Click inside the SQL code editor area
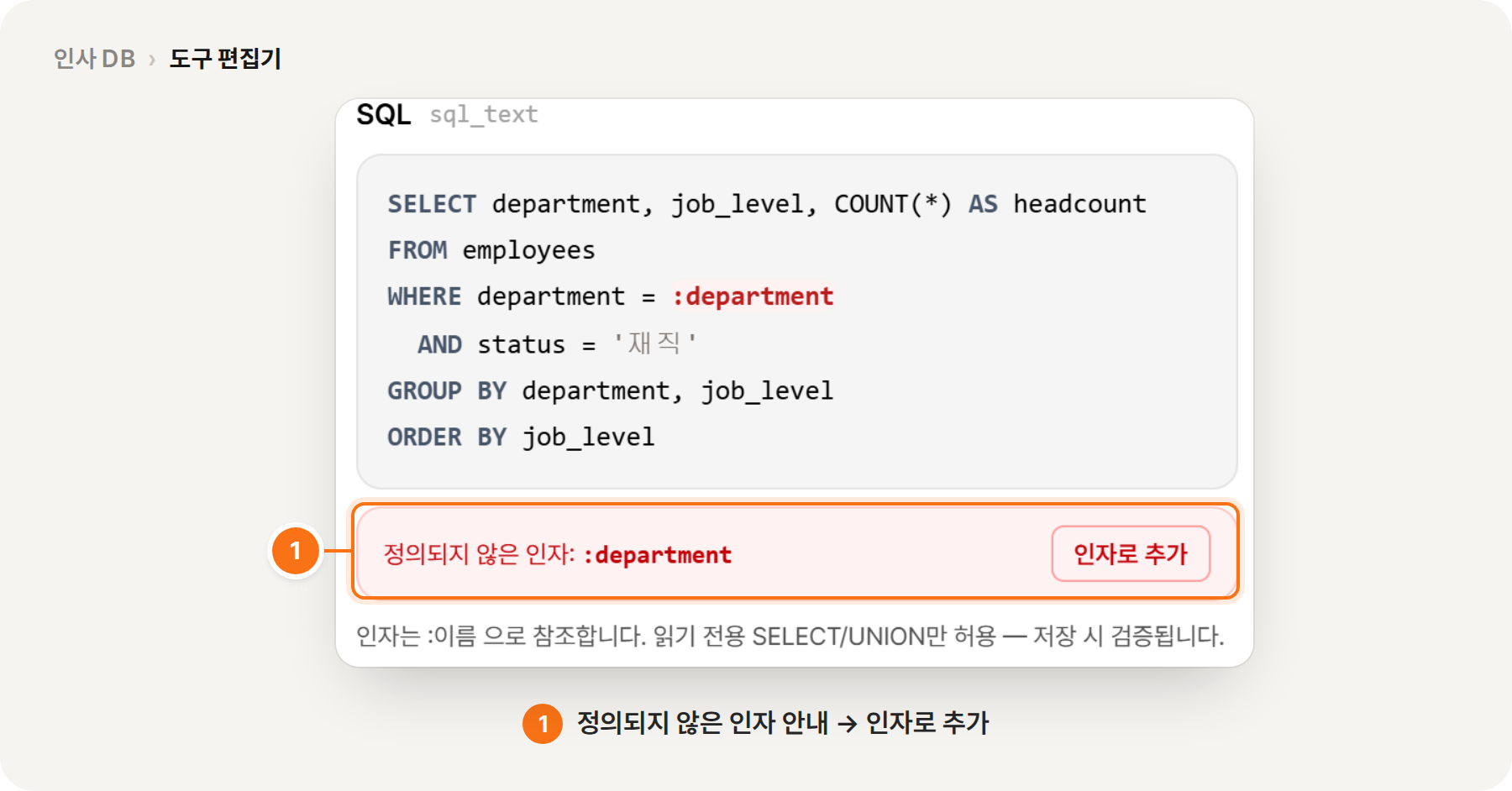This screenshot has height=791, width=1512. pyautogui.click(x=796, y=321)
